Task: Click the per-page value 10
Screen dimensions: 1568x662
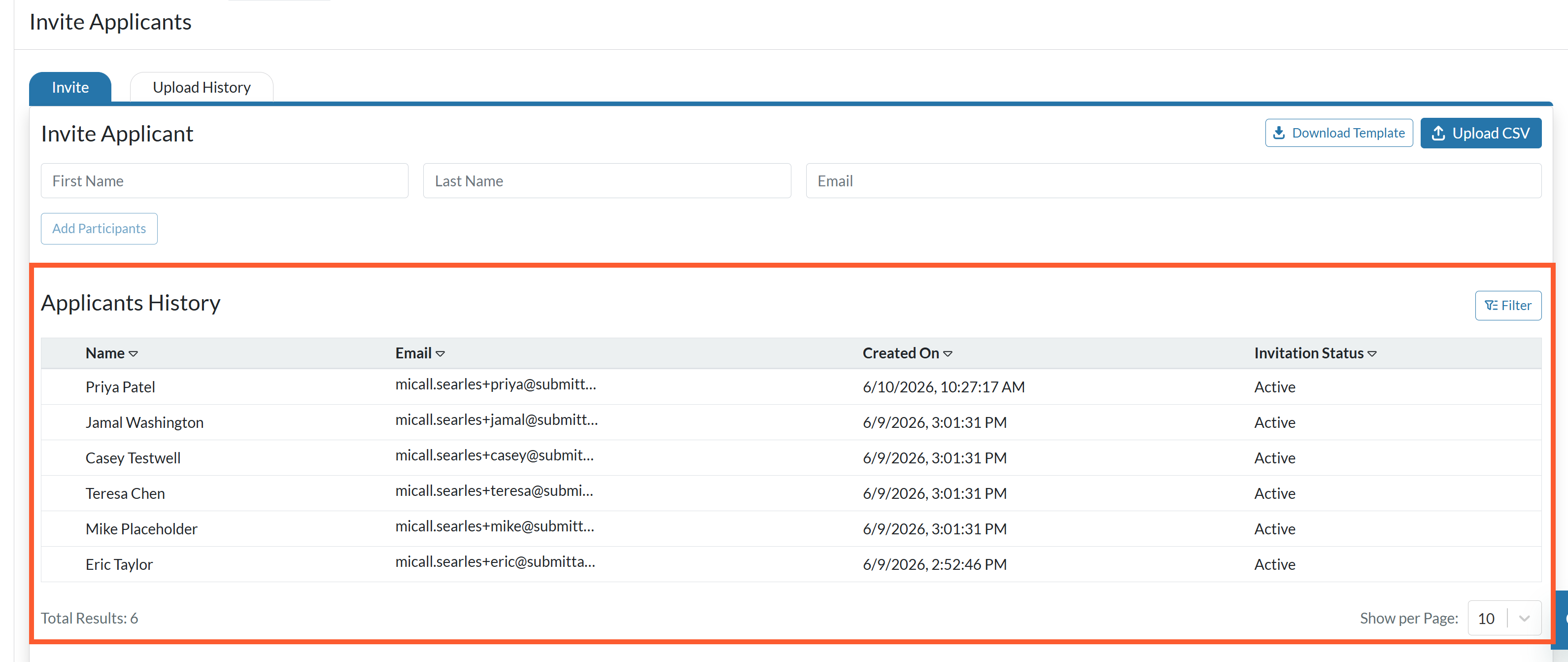Action: pyautogui.click(x=1486, y=618)
